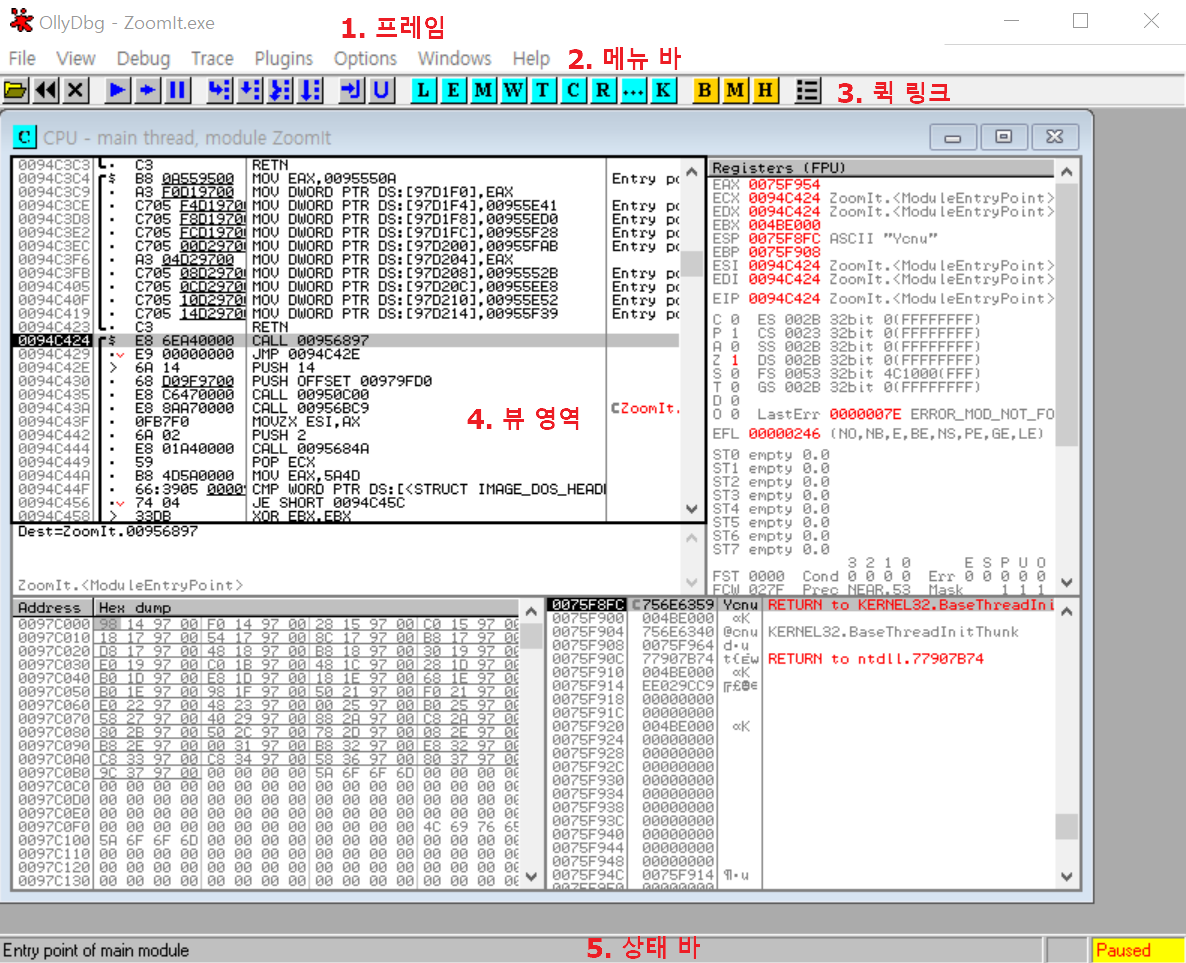
Task: Click the Z flag value 1
Action: click(734, 360)
